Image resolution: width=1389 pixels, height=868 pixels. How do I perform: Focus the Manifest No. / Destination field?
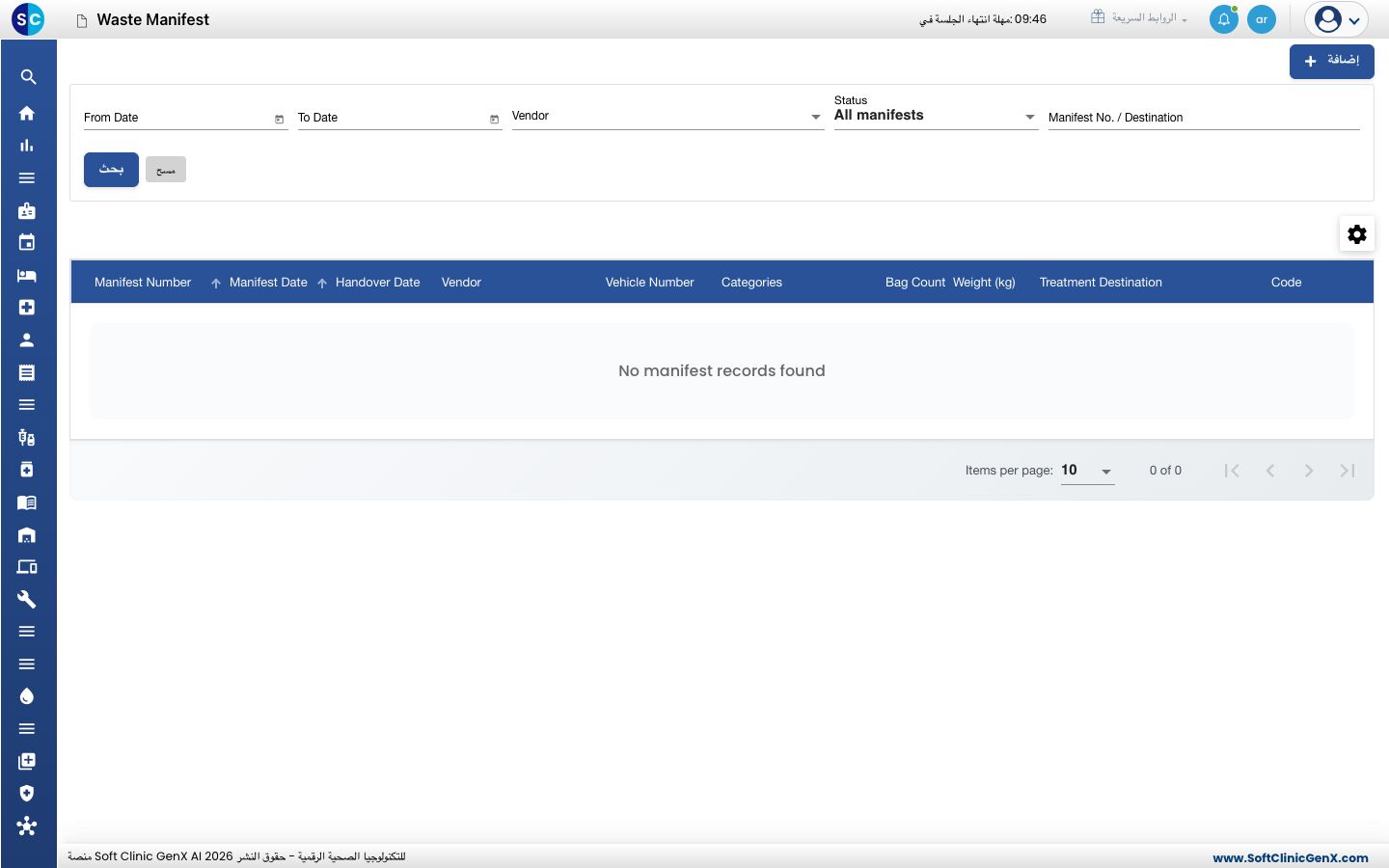coord(1204,118)
